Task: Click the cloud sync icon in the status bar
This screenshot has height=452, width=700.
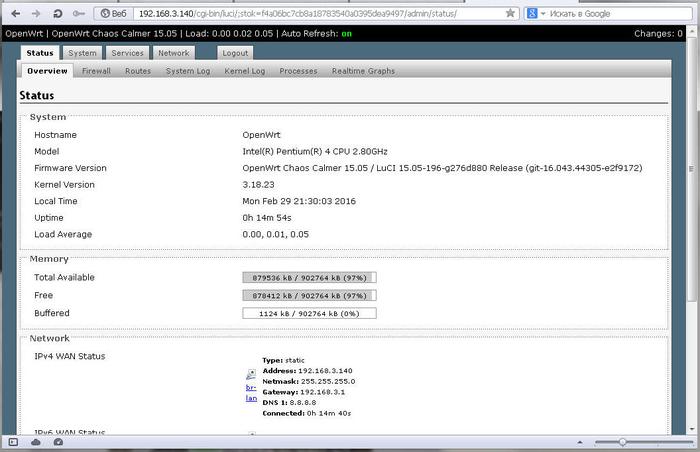Action: coord(34,442)
